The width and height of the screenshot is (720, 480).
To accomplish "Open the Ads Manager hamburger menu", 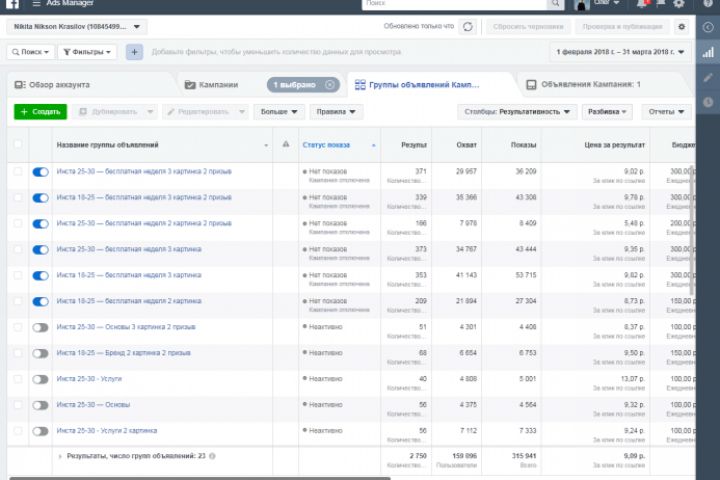I will pos(36,3).
